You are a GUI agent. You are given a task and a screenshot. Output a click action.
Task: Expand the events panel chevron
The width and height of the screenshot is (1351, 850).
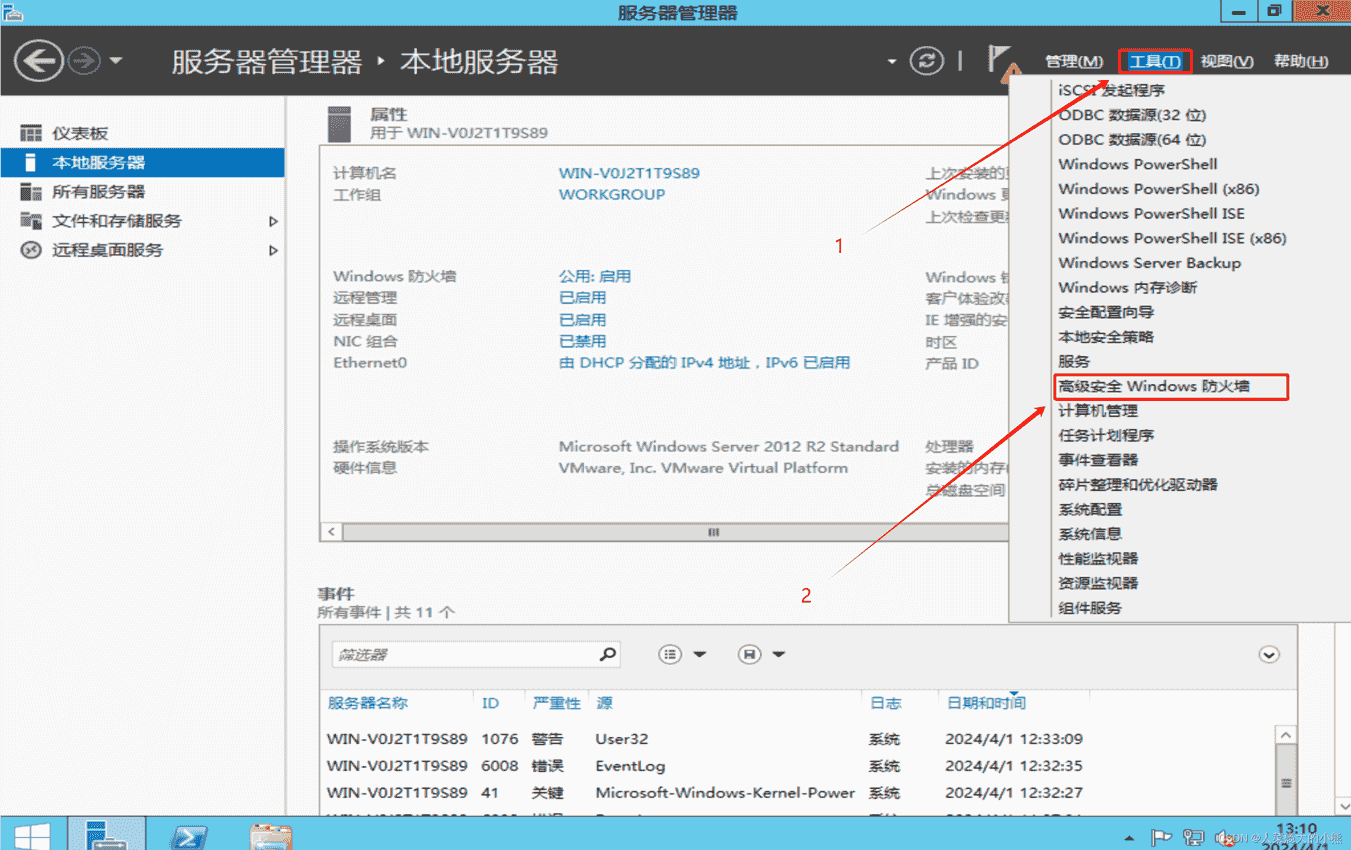pyautogui.click(x=1268, y=655)
